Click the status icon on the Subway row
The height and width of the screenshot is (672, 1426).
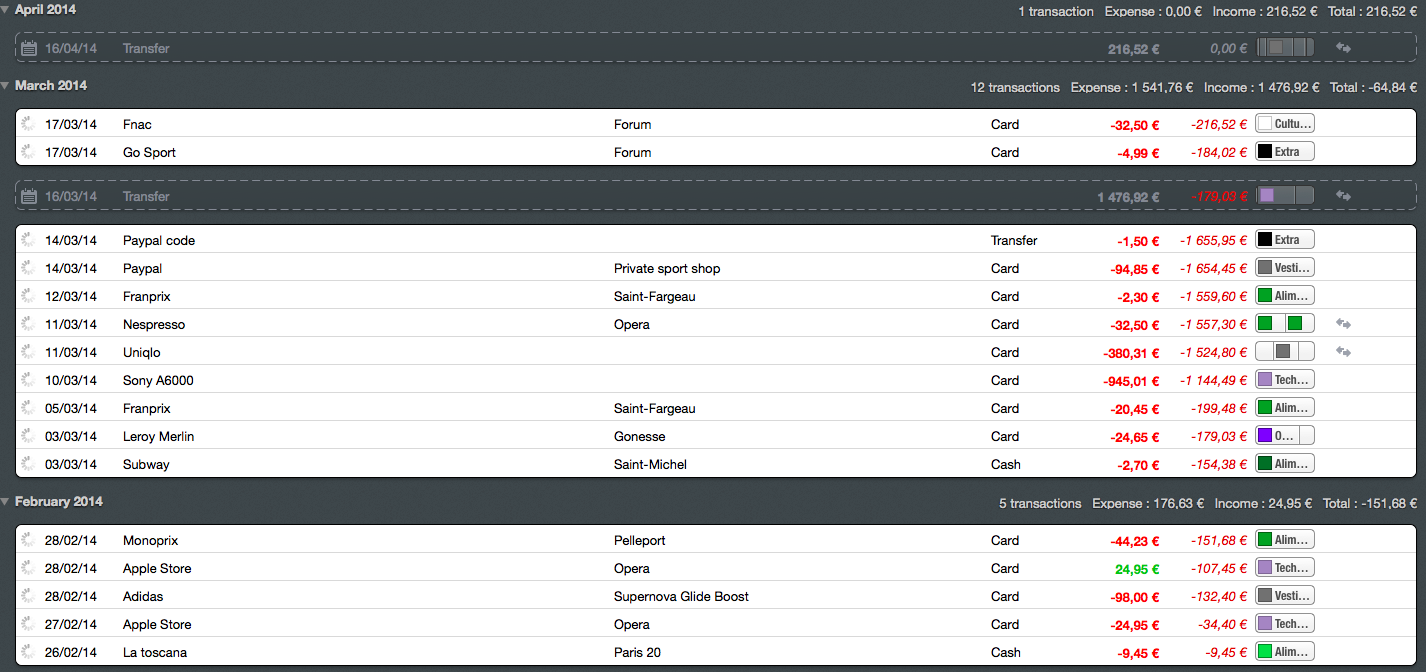[28, 464]
